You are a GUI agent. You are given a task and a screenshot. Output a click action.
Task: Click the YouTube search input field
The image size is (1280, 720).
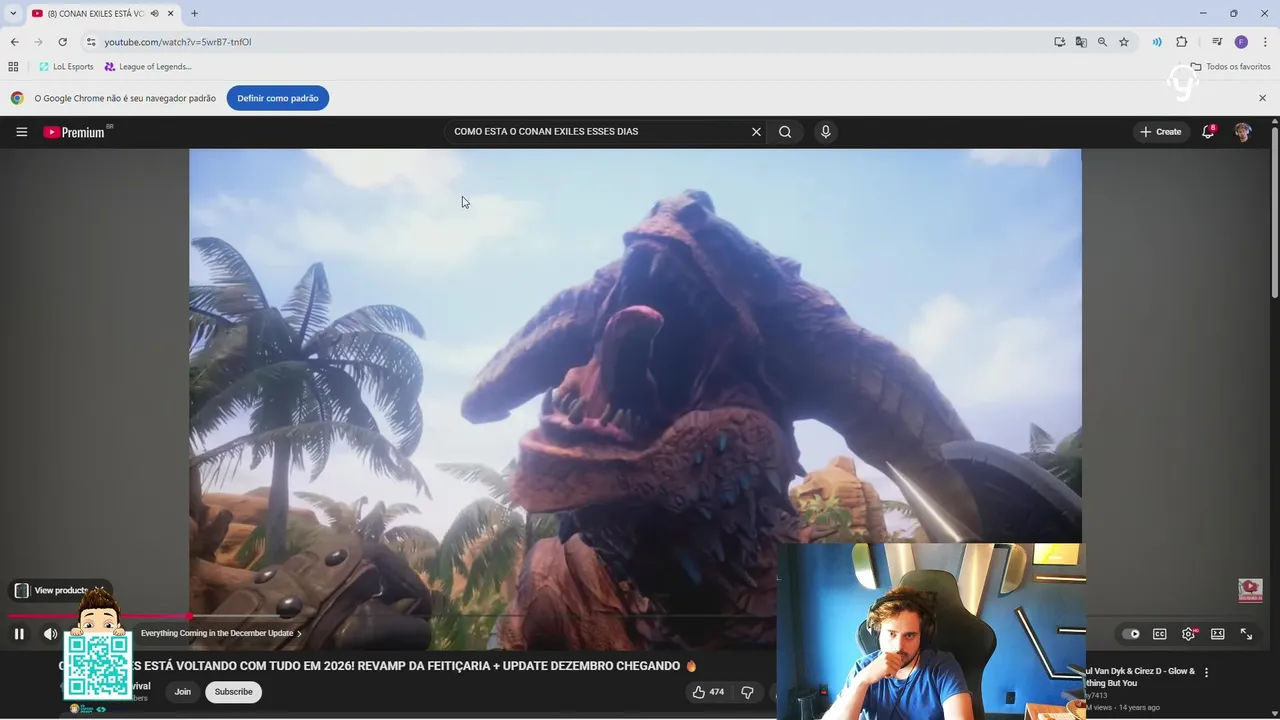[598, 132]
